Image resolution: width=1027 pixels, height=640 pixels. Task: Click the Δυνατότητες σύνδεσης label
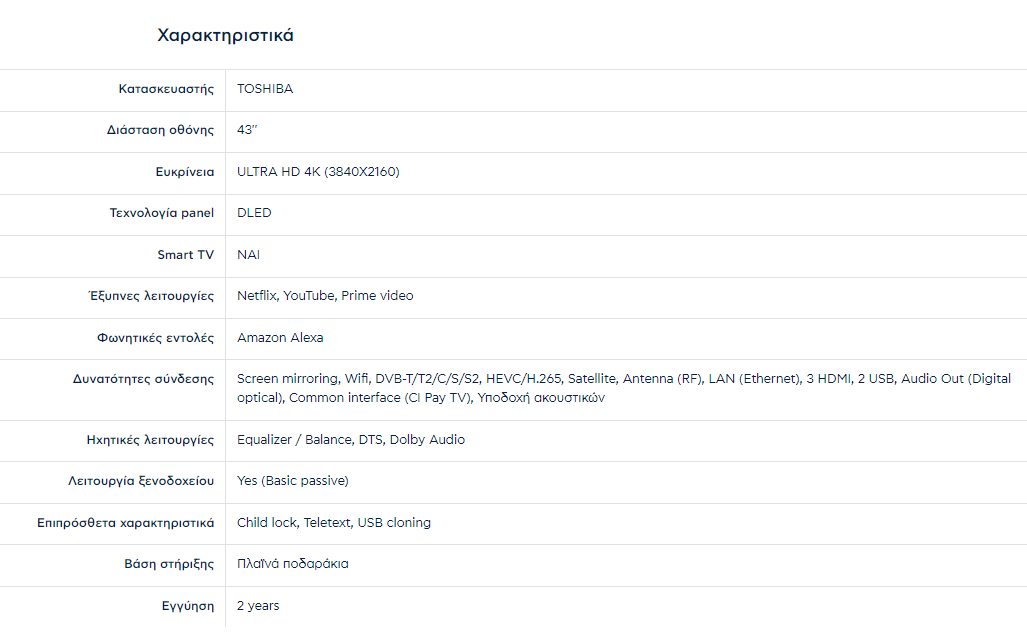click(143, 379)
